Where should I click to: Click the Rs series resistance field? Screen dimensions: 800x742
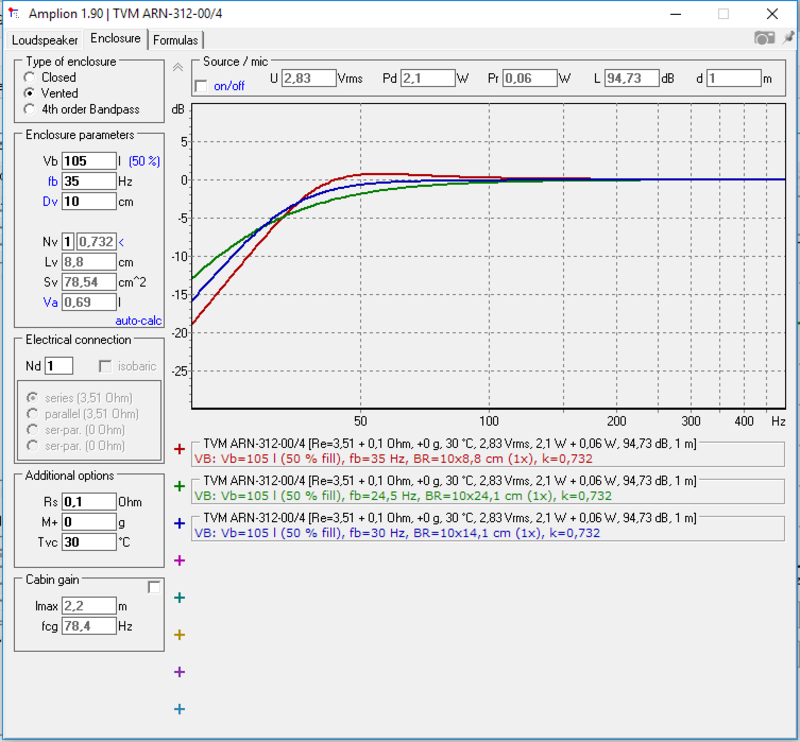[89, 502]
